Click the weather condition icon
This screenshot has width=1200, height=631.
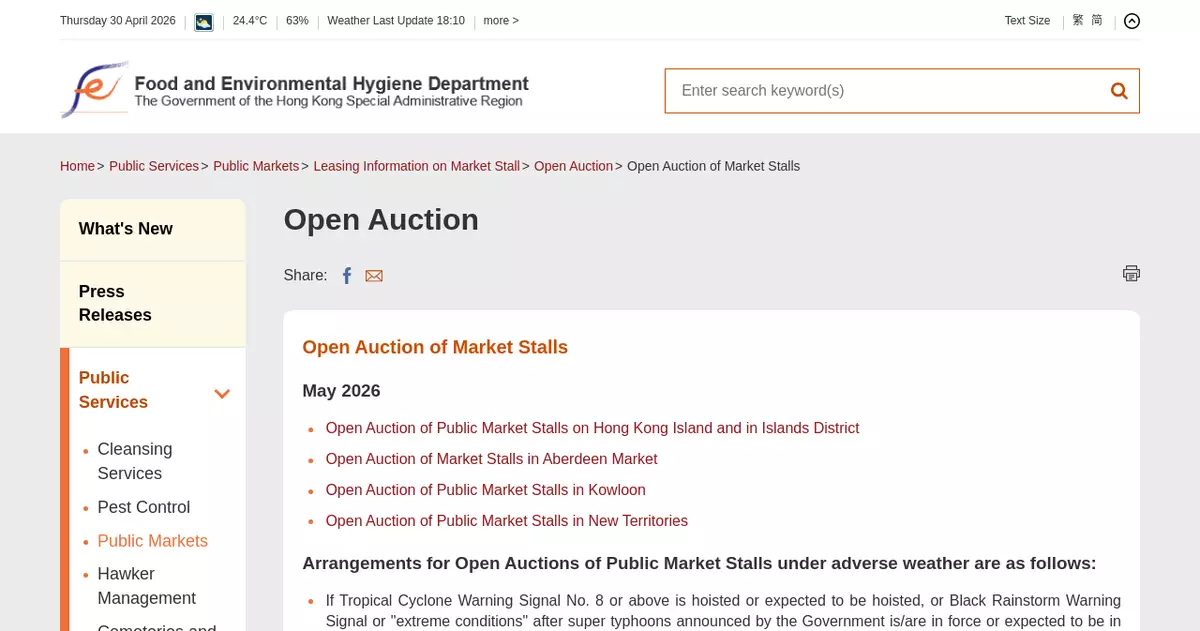click(x=204, y=21)
